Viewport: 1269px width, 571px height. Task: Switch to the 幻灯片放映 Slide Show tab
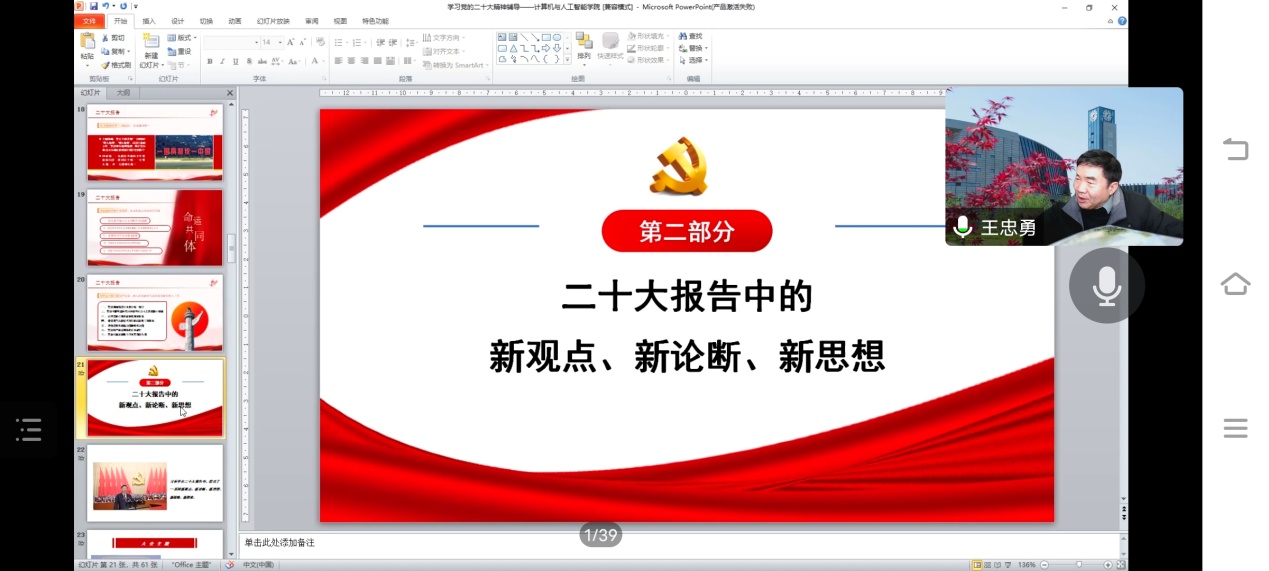click(x=273, y=21)
